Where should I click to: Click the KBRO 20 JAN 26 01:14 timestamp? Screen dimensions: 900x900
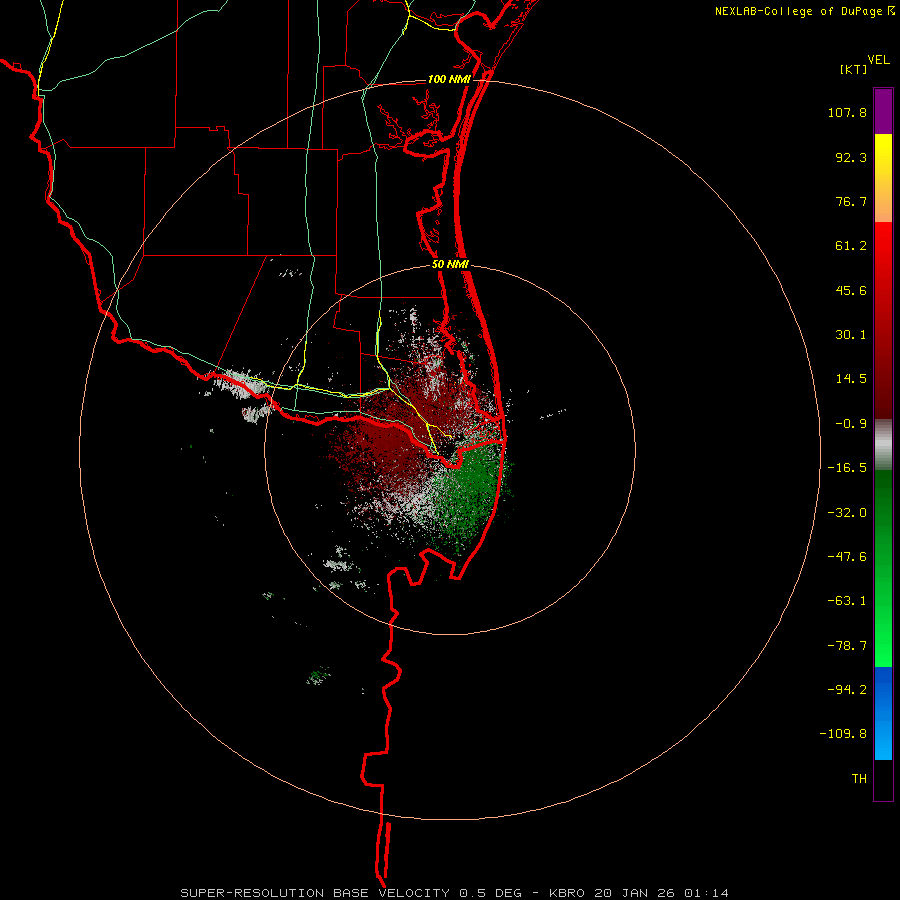pyautogui.click(x=639, y=893)
